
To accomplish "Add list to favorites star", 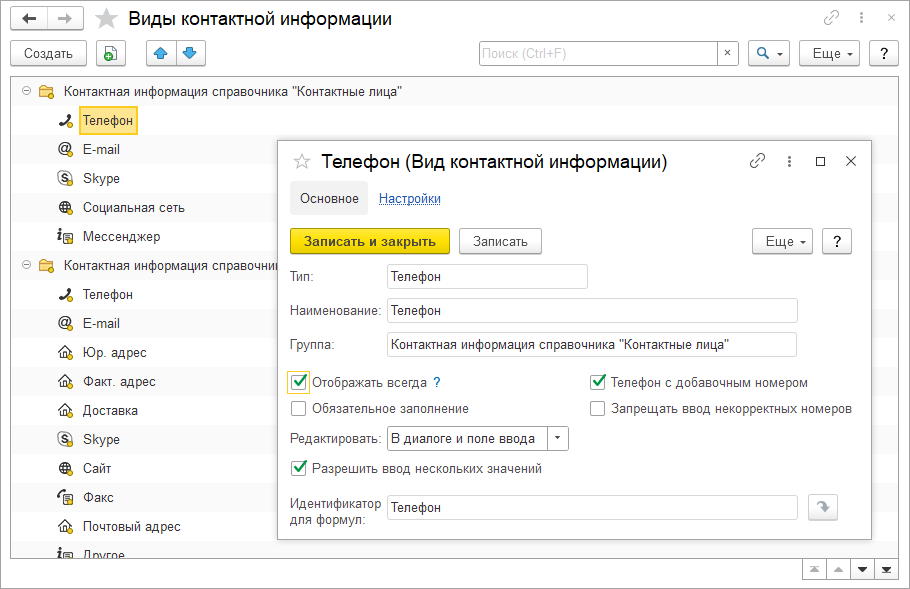I will click(x=105, y=19).
